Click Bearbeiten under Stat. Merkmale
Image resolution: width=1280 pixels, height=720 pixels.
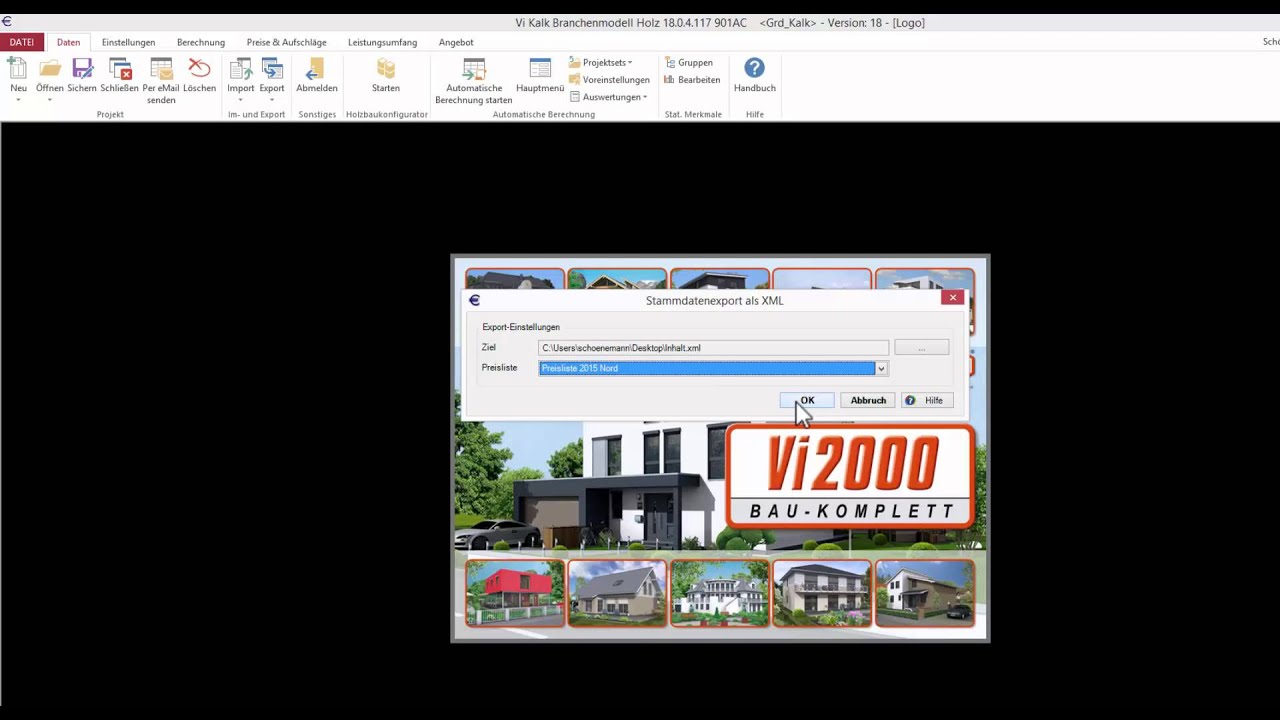tap(692, 80)
